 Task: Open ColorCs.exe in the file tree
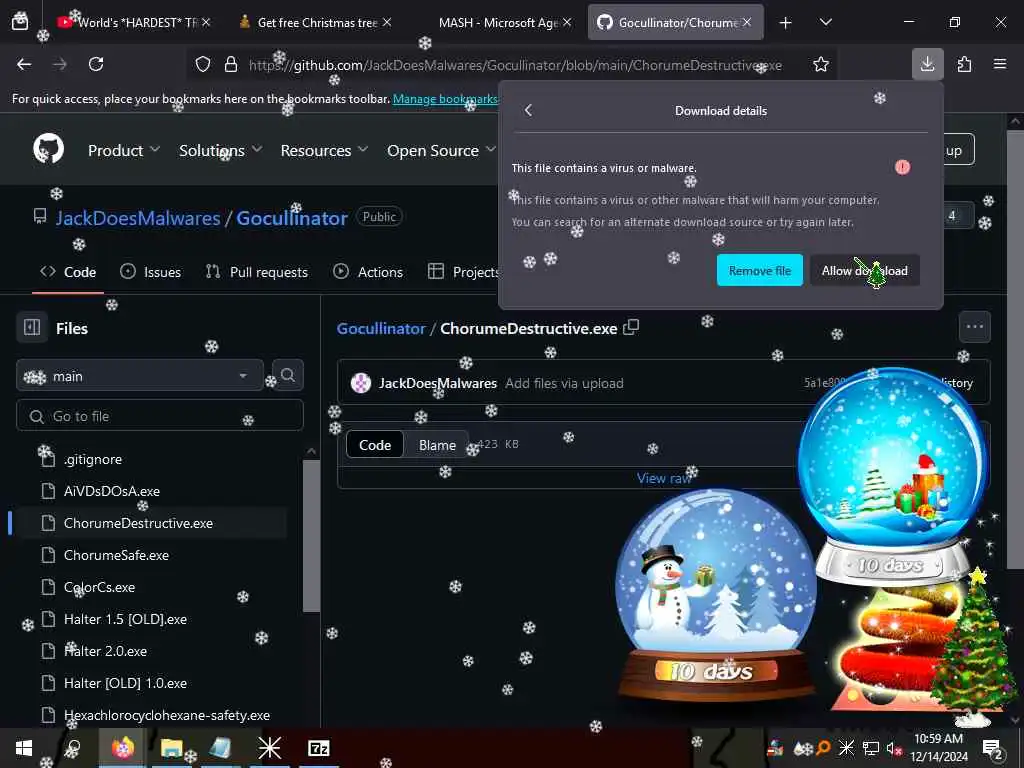pos(99,587)
